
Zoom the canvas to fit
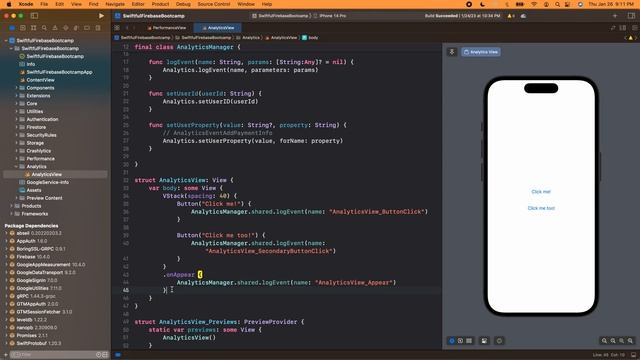pos(622,340)
